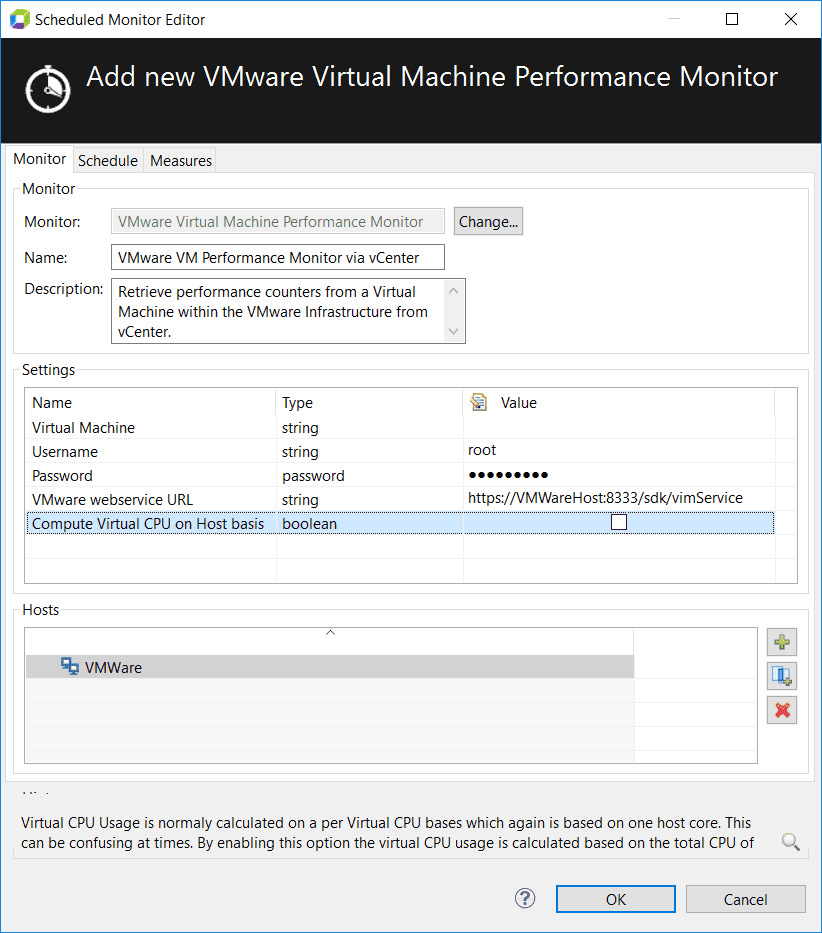822x933 pixels.
Task: Select the Password settings row
Action: 400,475
